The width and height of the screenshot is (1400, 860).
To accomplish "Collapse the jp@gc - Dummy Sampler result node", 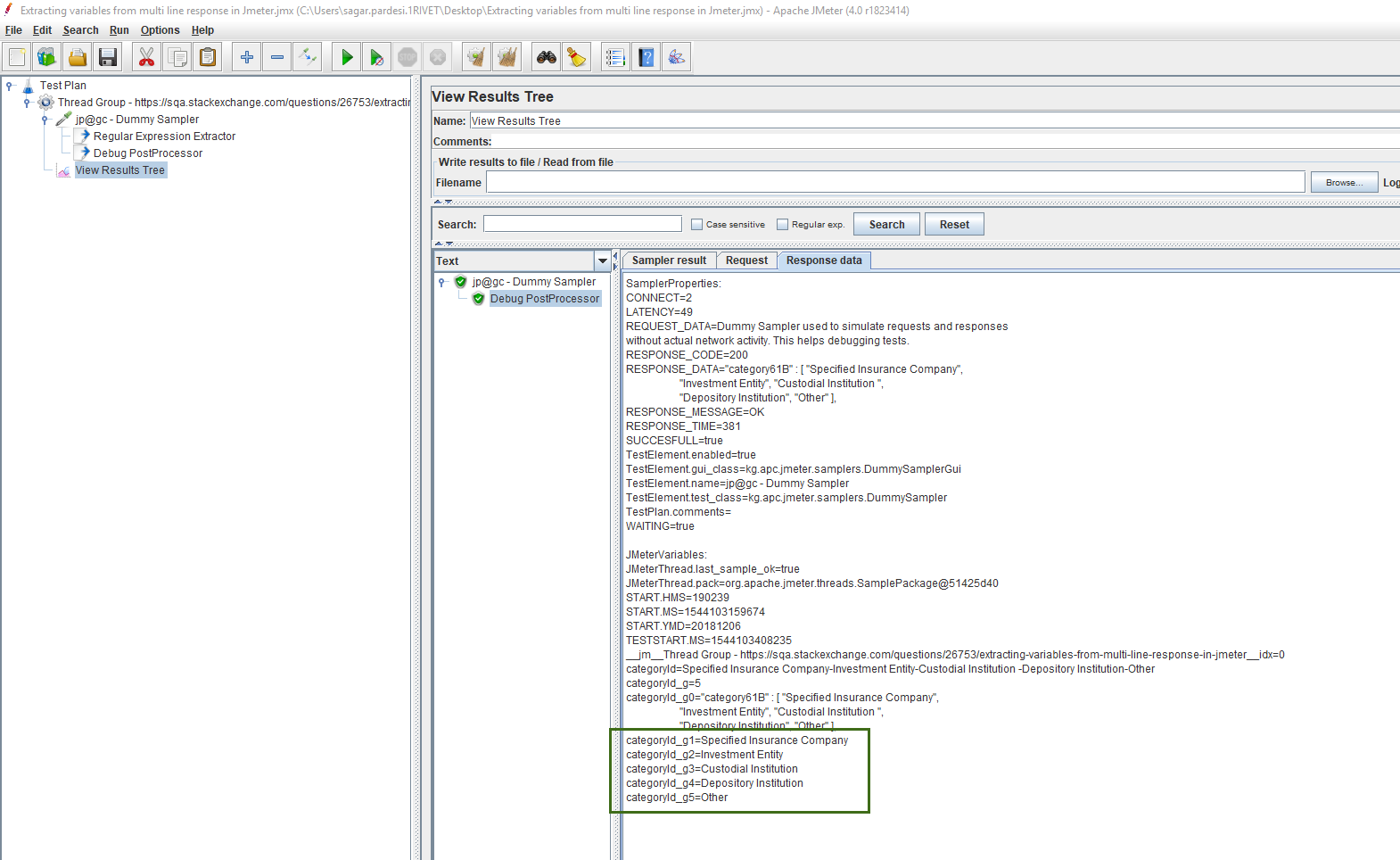I will tap(442, 282).
